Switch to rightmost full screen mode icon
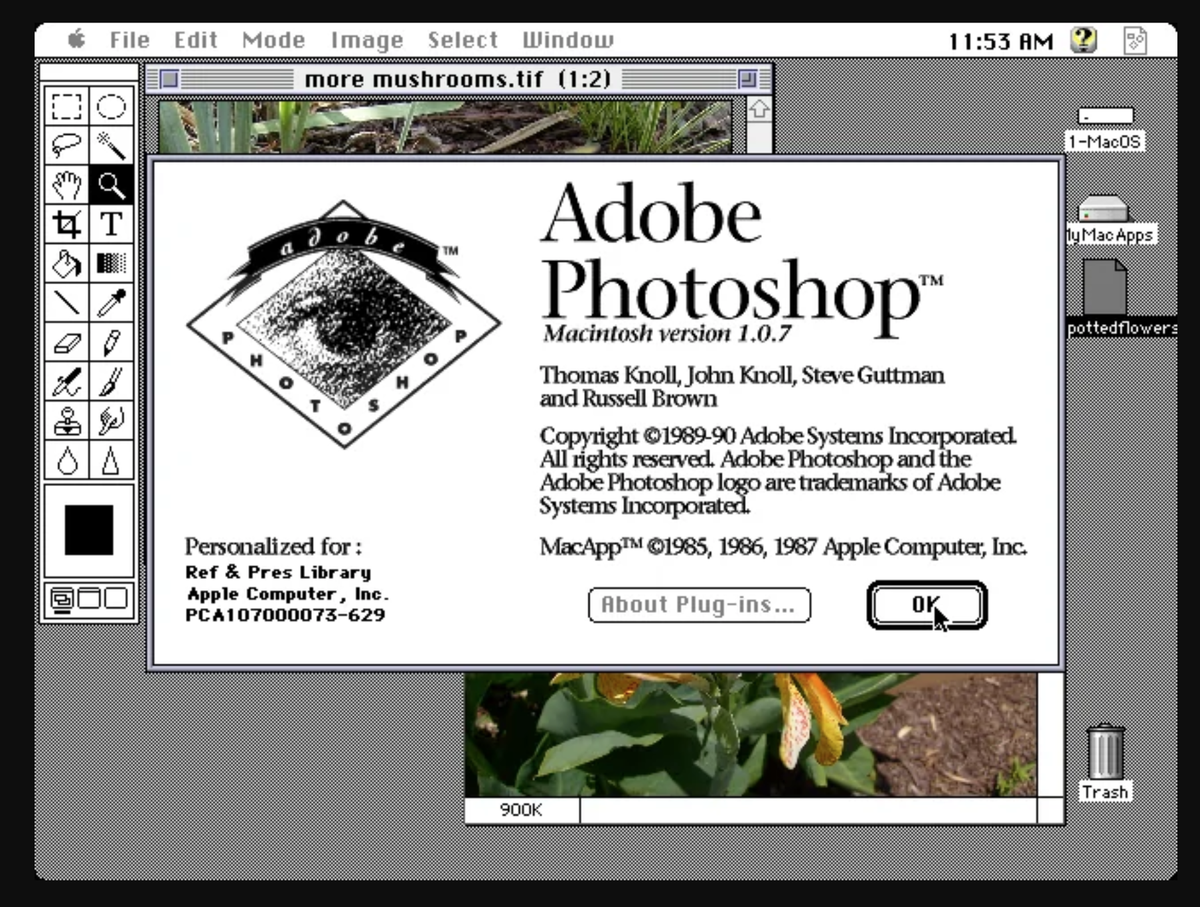The image size is (1200, 907). 116,599
